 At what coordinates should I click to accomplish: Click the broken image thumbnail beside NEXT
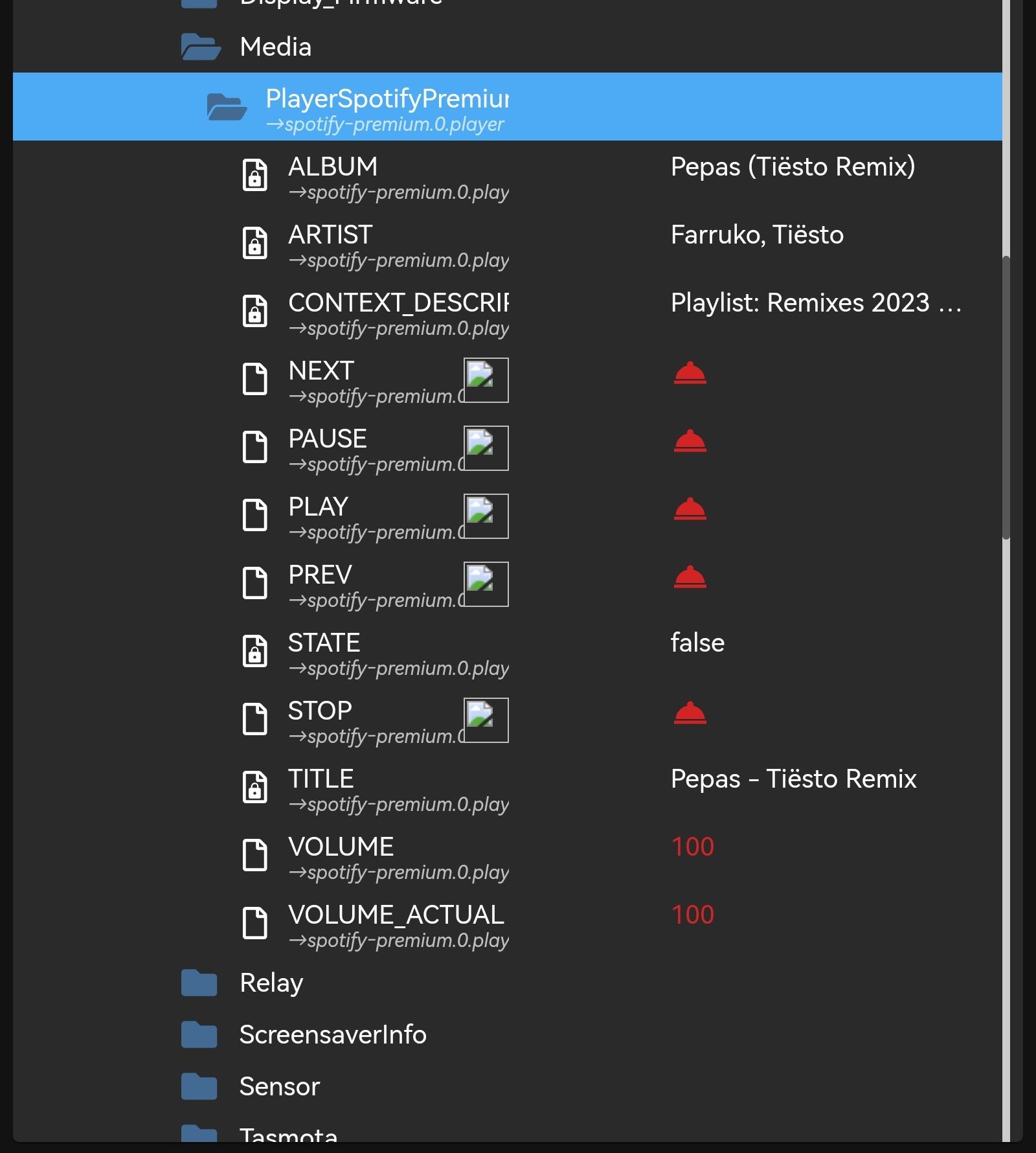(x=486, y=380)
